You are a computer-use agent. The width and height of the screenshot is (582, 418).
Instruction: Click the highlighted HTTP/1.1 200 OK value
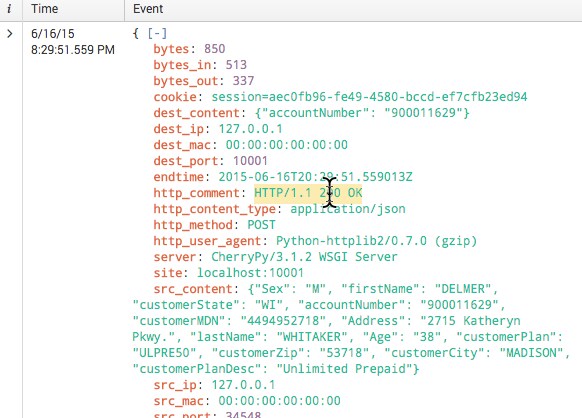[x=308, y=193]
